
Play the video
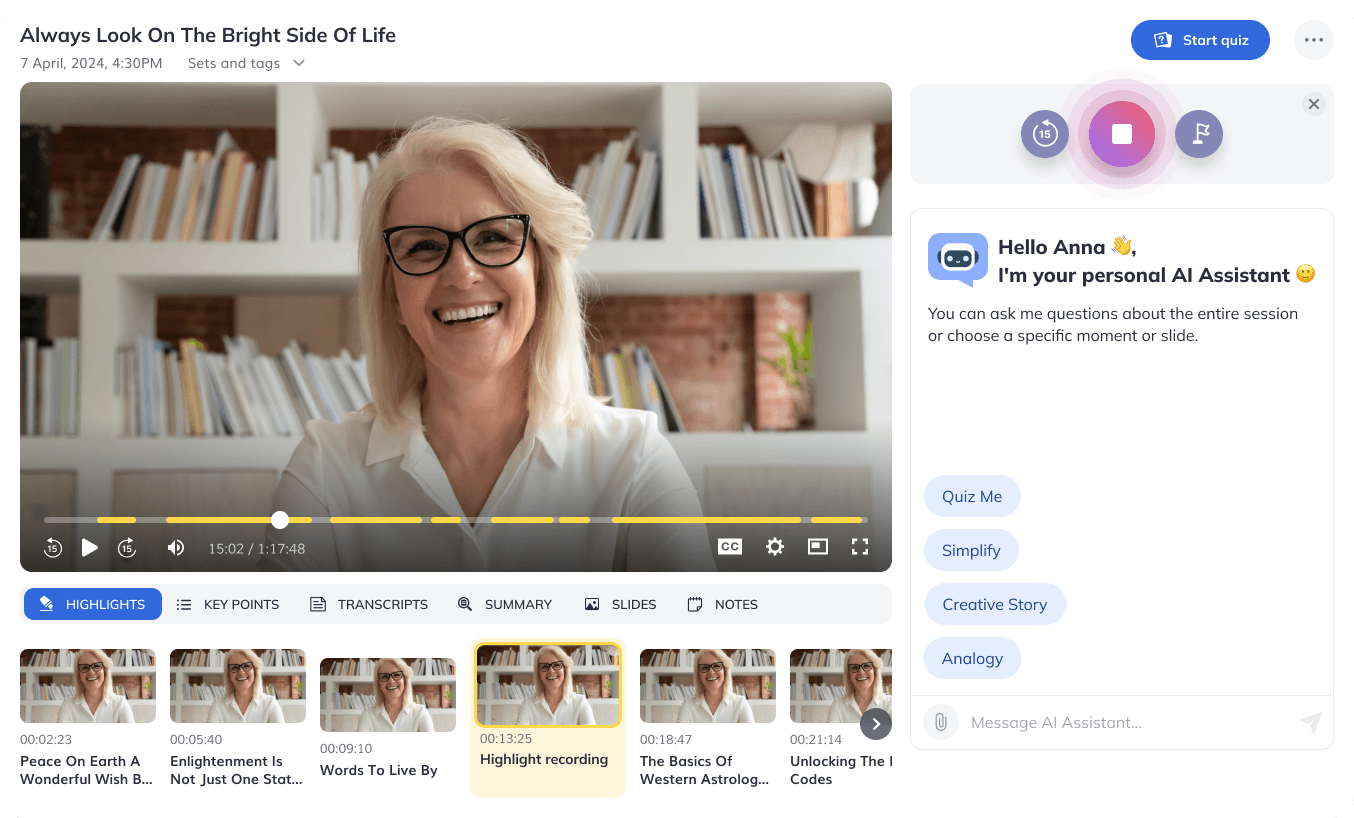(x=90, y=547)
